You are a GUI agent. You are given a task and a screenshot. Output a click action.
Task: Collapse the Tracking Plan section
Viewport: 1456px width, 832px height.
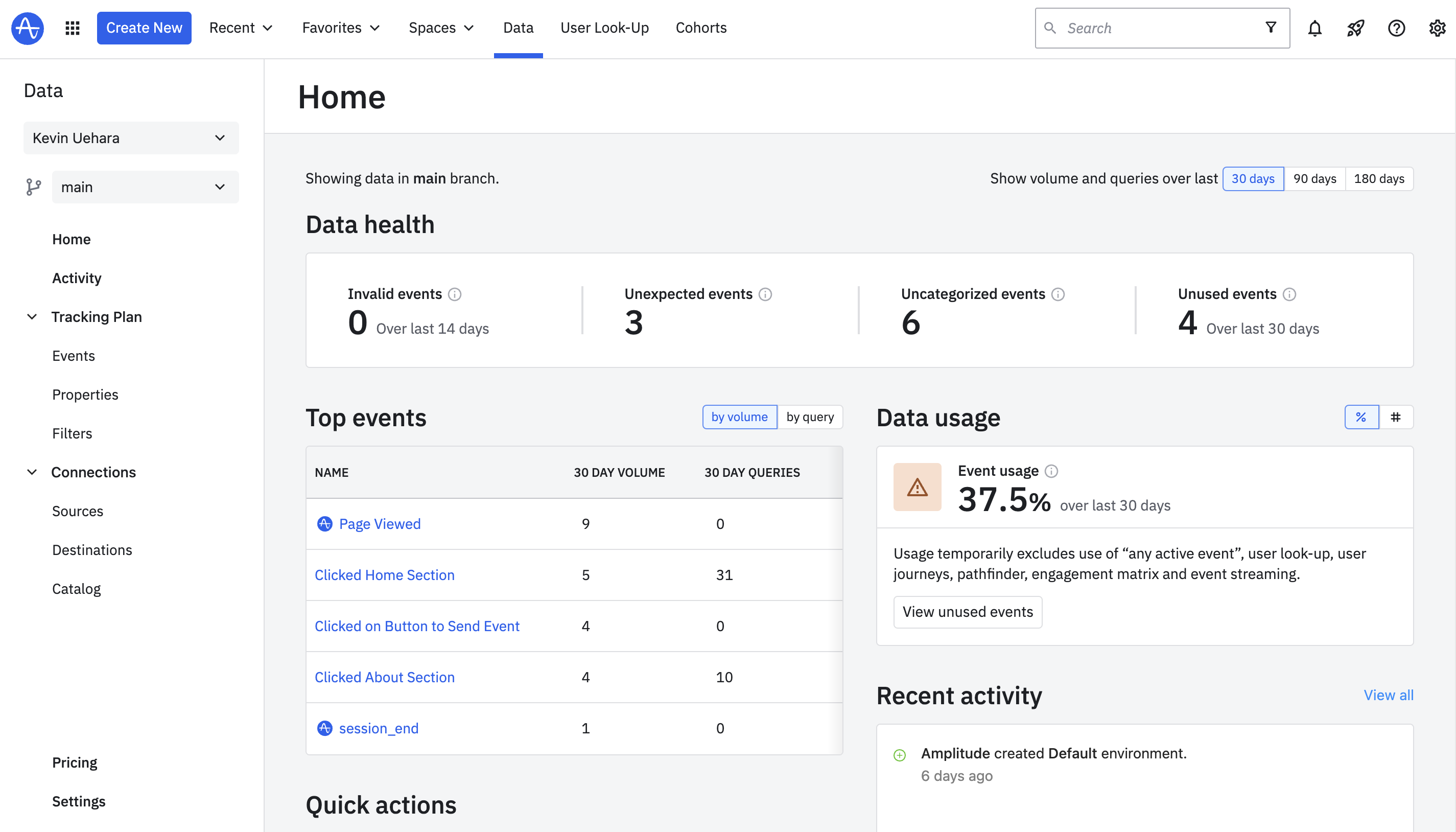[x=32, y=317]
